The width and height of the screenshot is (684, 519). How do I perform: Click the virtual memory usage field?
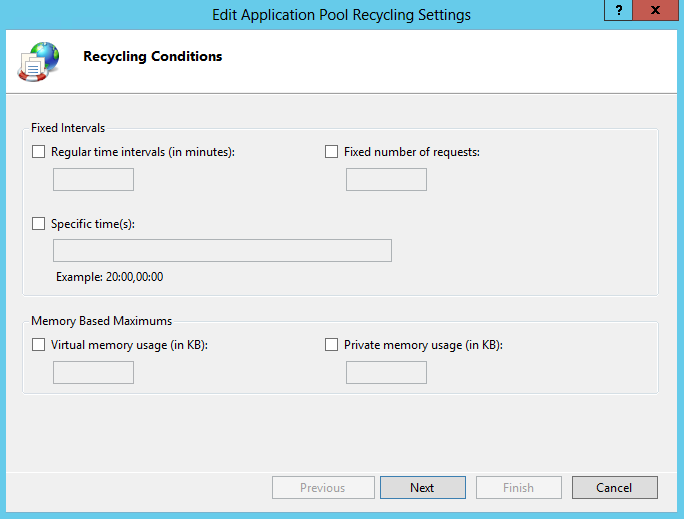[x=93, y=373]
